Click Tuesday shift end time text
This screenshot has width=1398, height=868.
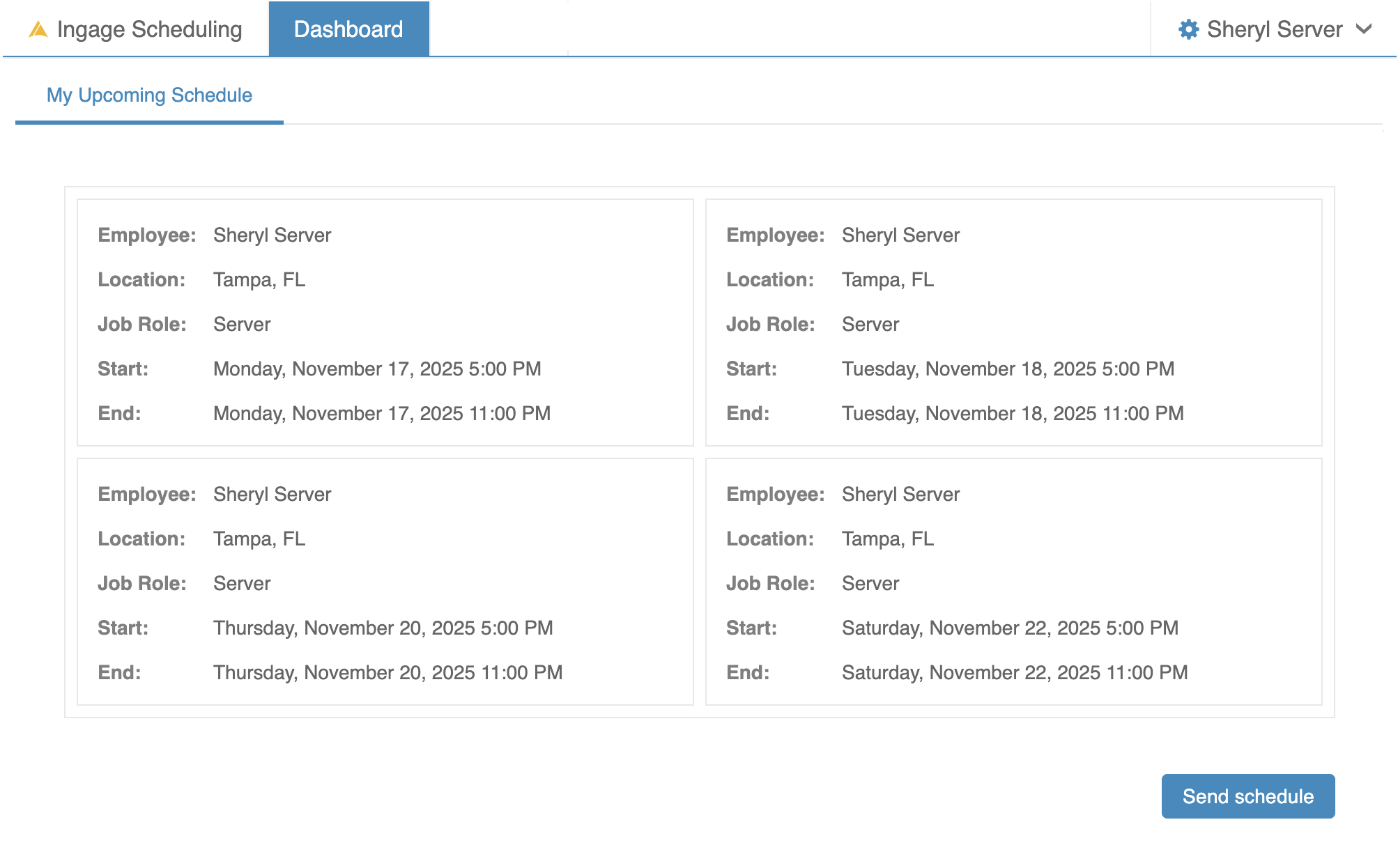coord(1013,414)
